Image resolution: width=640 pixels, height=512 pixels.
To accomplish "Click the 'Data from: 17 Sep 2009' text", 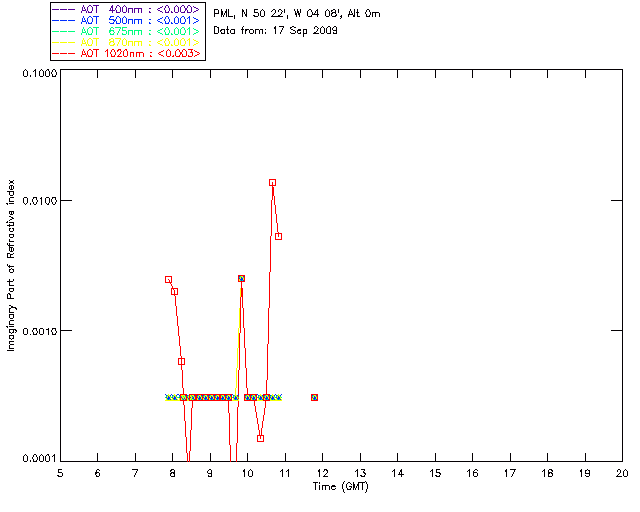I will click(x=276, y=31).
